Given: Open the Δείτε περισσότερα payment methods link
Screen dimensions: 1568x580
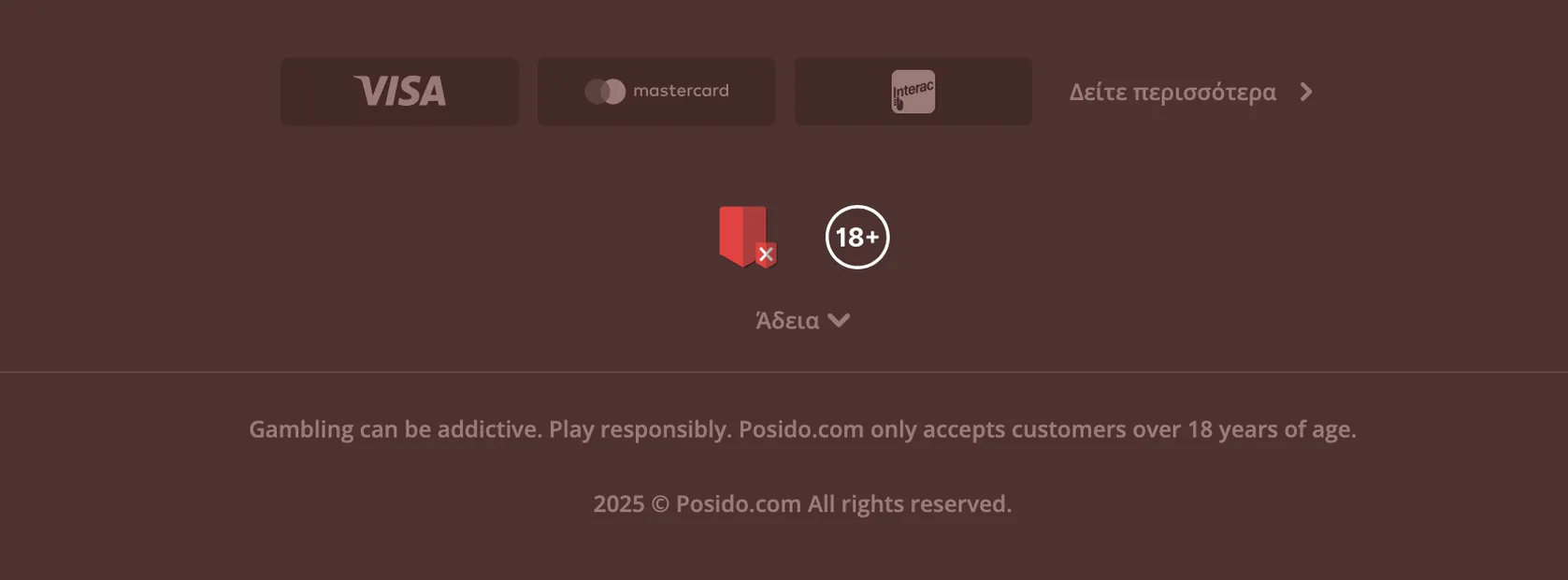Looking at the screenshot, I should tap(1191, 92).
